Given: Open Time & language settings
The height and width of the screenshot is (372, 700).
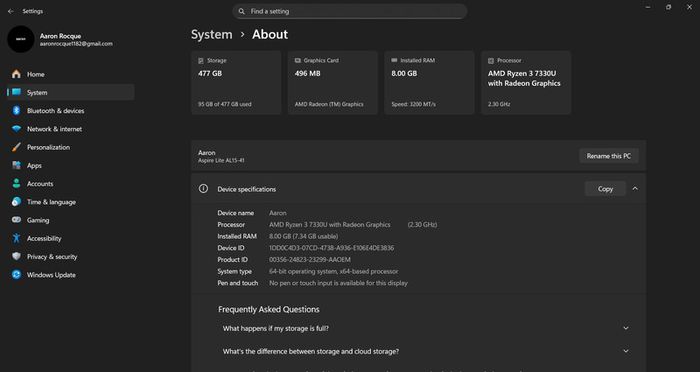Looking at the screenshot, I should tap(70, 202).
